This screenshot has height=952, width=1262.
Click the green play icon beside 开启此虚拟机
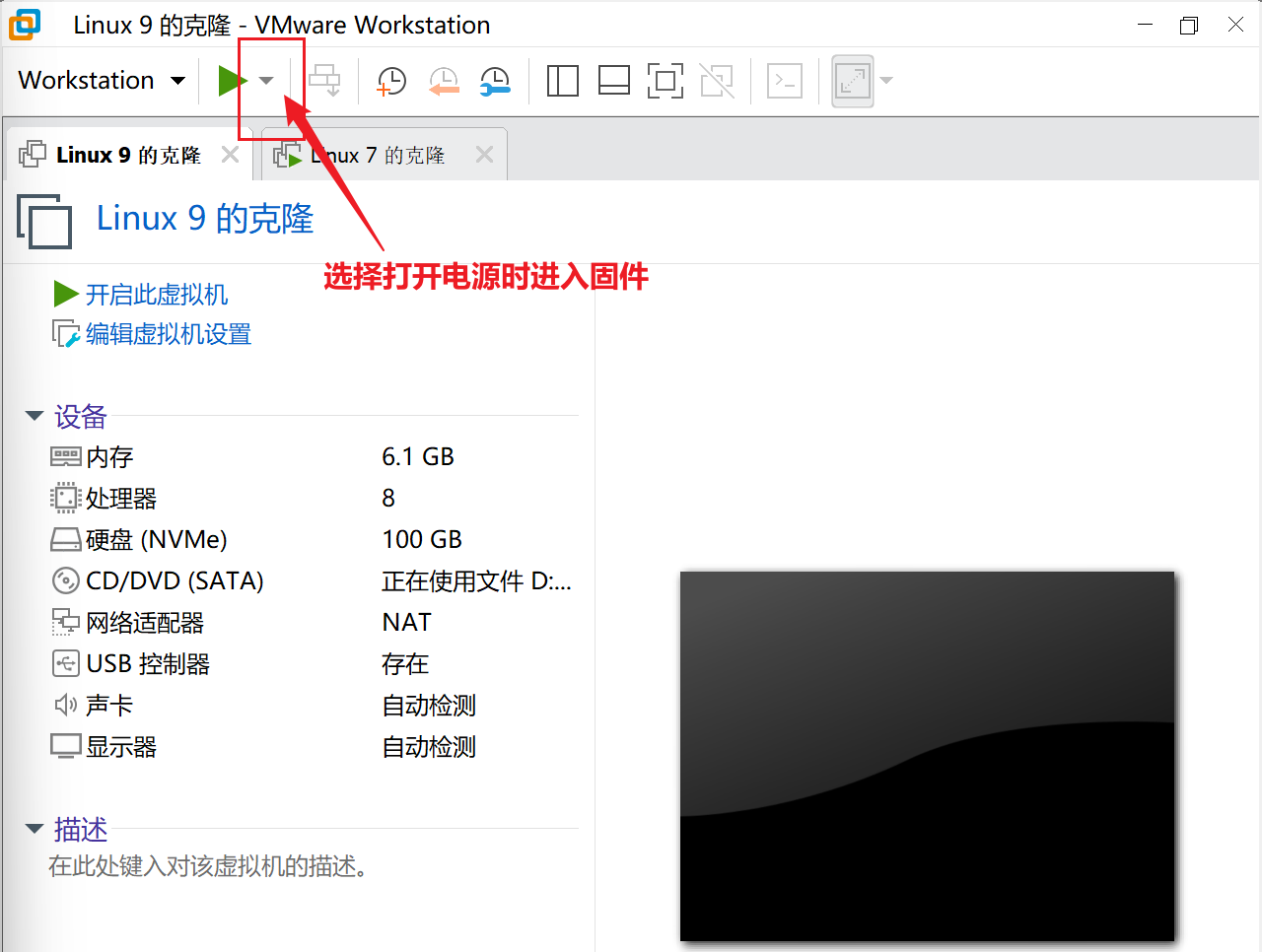pos(66,294)
